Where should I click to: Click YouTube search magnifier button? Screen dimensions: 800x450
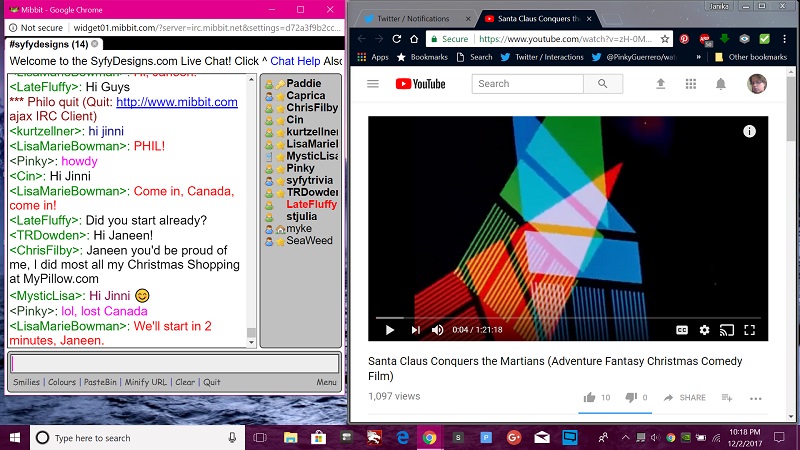click(x=603, y=84)
